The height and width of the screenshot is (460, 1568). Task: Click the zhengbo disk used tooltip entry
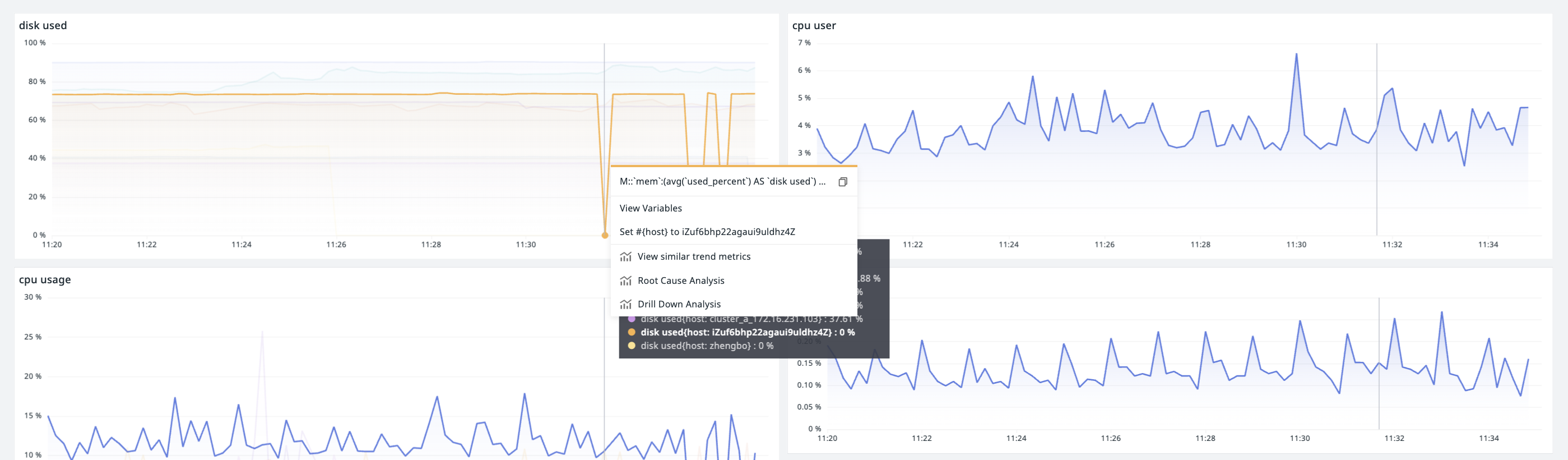pyautogui.click(x=707, y=346)
